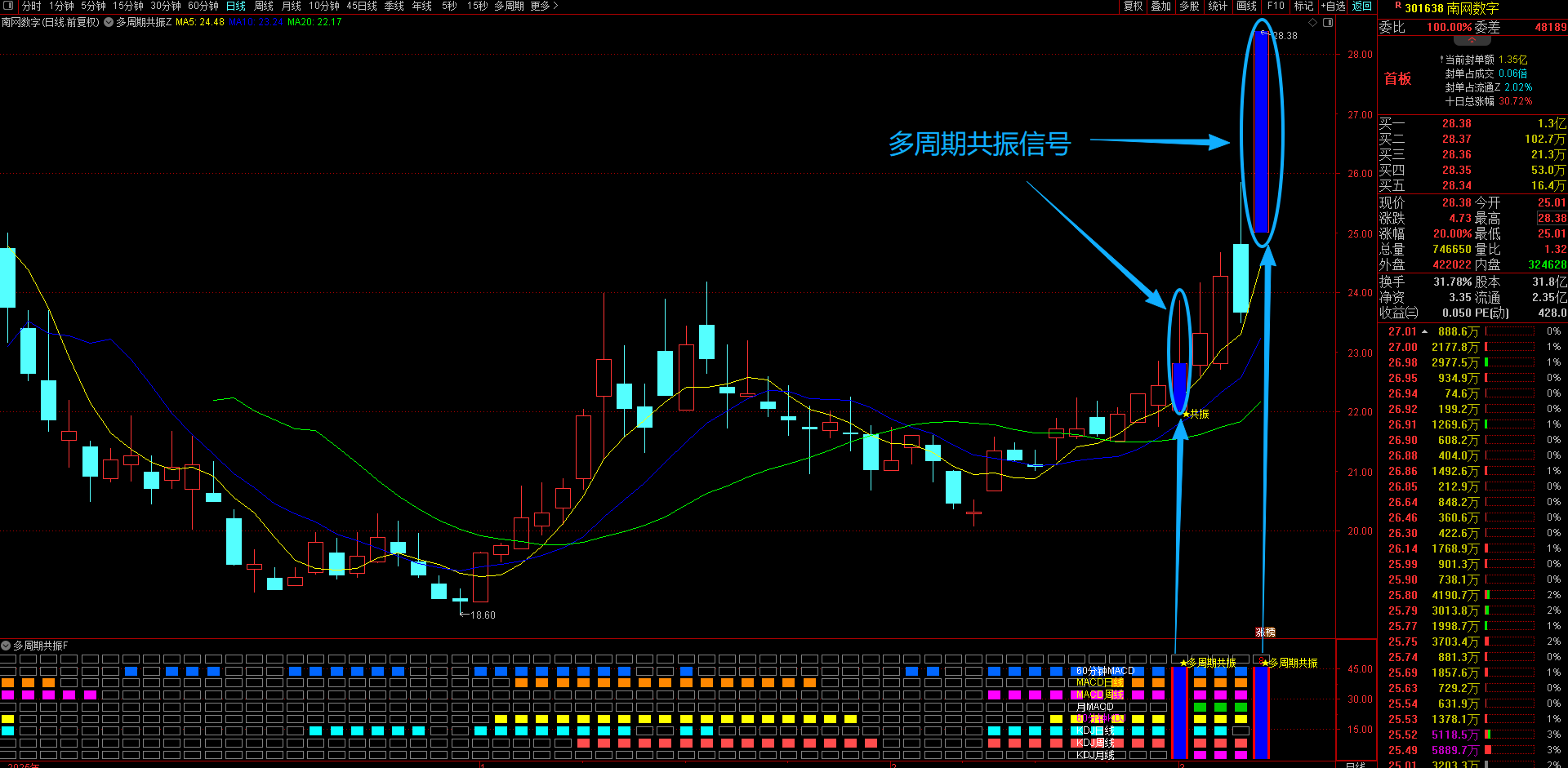This screenshot has width=1568, height=768.
Task: Select the 季线 quarterly period
Action: [394, 6]
